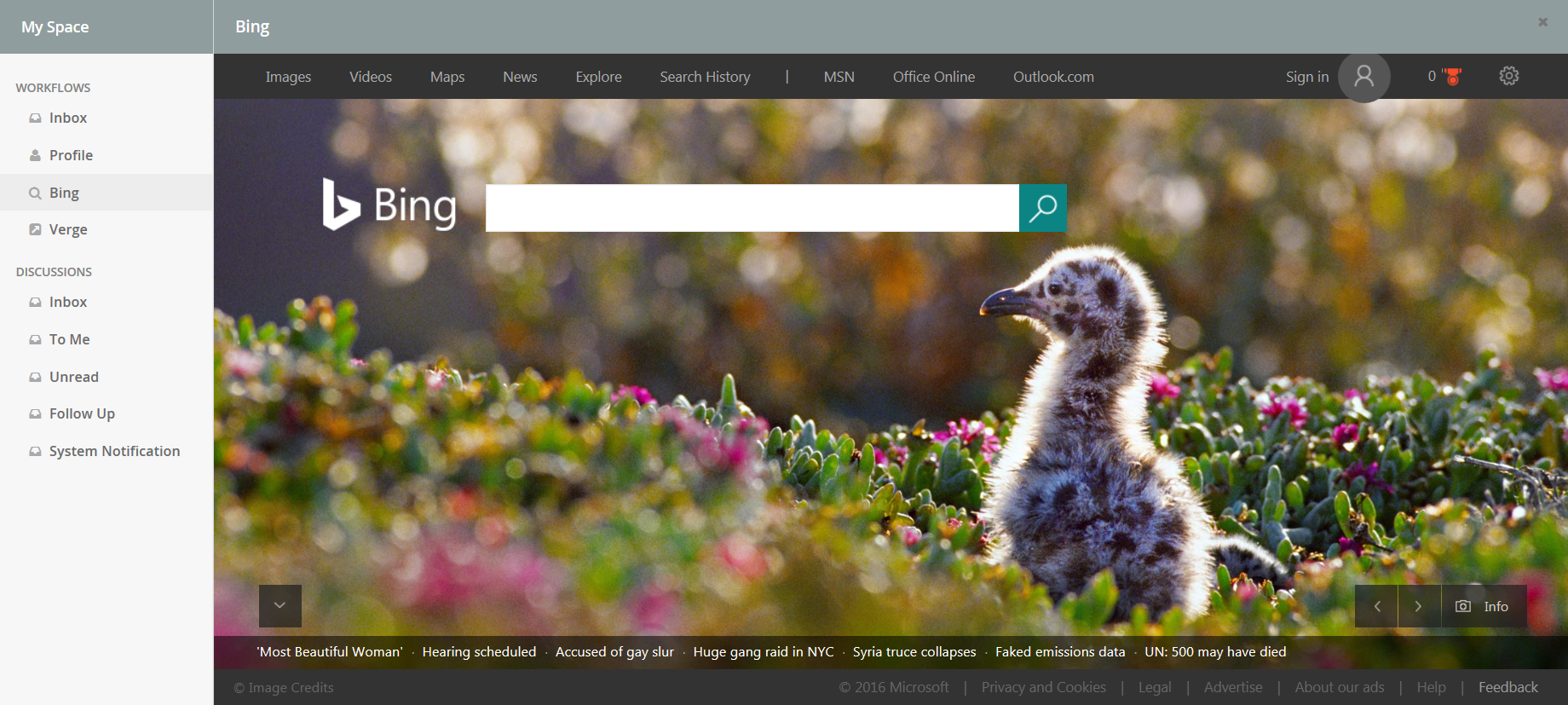The height and width of the screenshot is (705, 1568).
Task: Show the previous background image
Action: (1376, 606)
